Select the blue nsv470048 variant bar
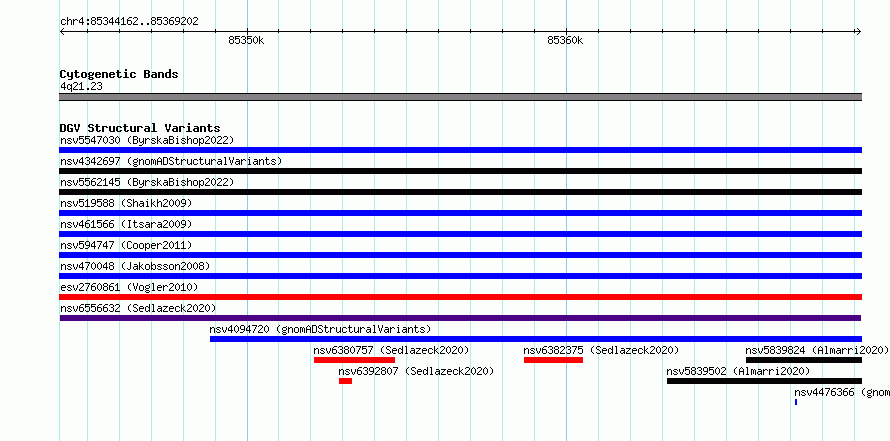Viewport: 890px width, 441px height. click(460, 276)
